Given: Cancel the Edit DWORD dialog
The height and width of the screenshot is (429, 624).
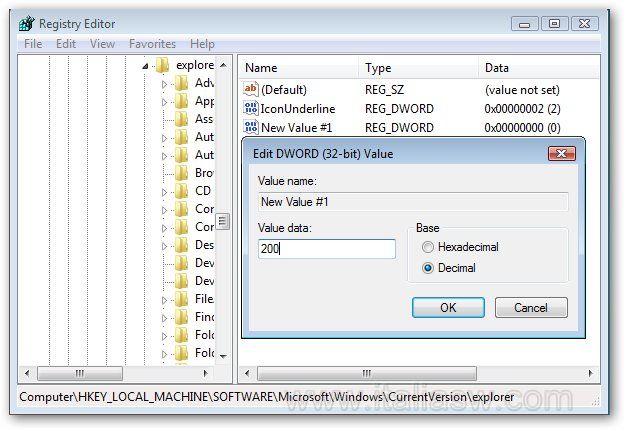Looking at the screenshot, I should click(531, 307).
